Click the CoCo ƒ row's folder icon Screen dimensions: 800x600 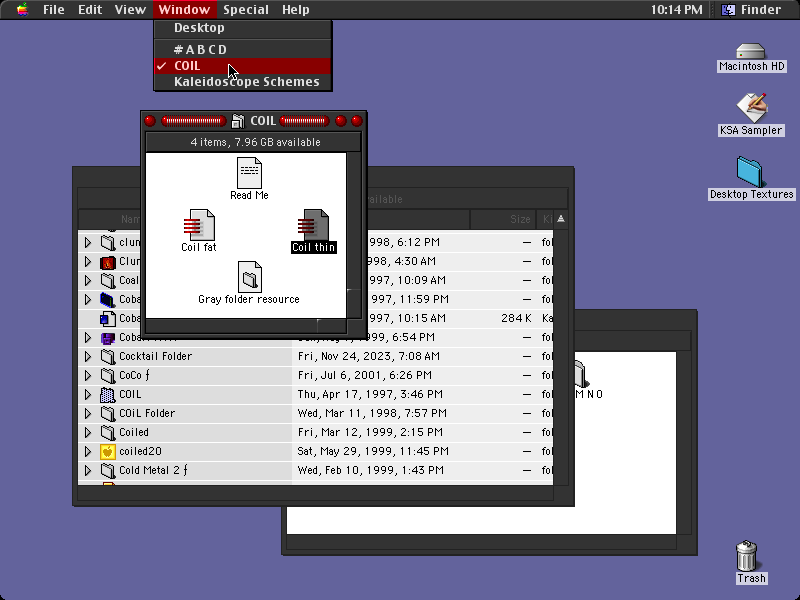(x=108, y=376)
